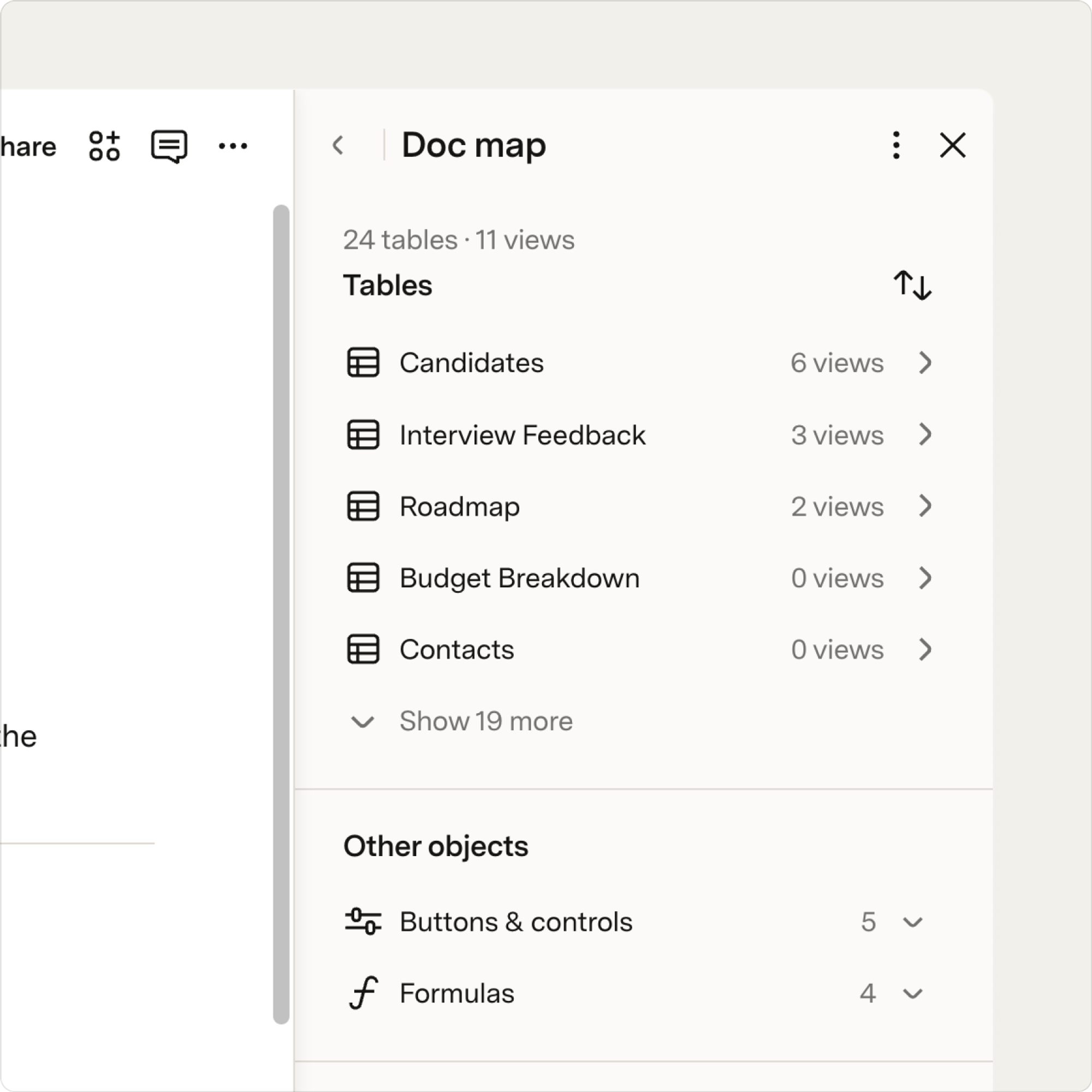The width and height of the screenshot is (1092, 1092).
Task: Expand Contacts row right chevron
Action: 925,649
